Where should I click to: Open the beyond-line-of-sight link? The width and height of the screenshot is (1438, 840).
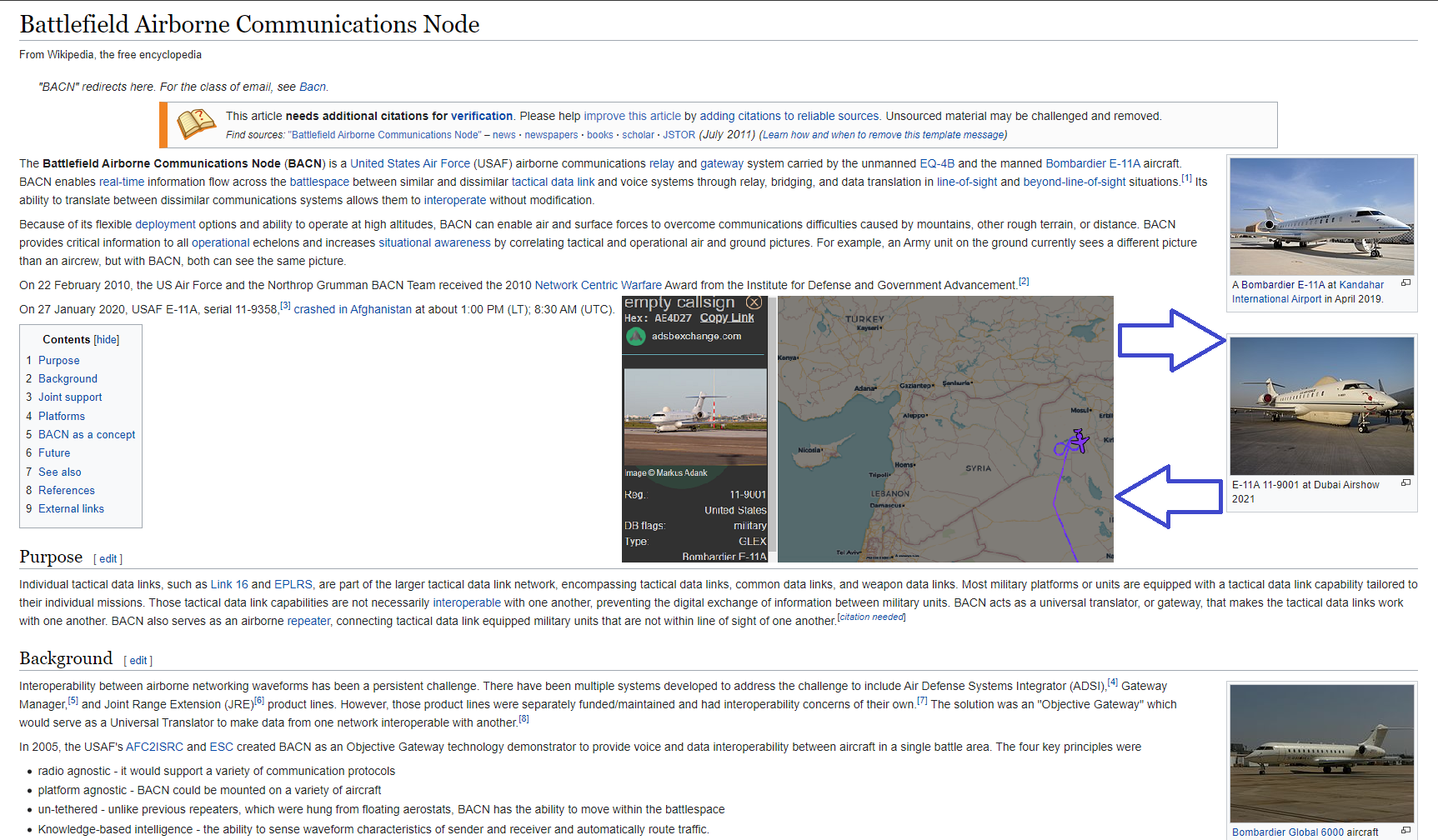[x=1074, y=182]
